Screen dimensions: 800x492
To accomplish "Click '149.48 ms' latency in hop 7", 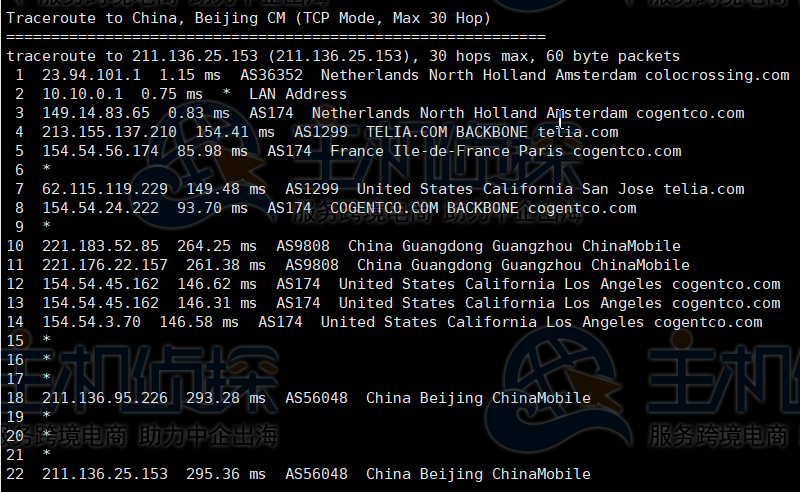I will [x=226, y=189].
